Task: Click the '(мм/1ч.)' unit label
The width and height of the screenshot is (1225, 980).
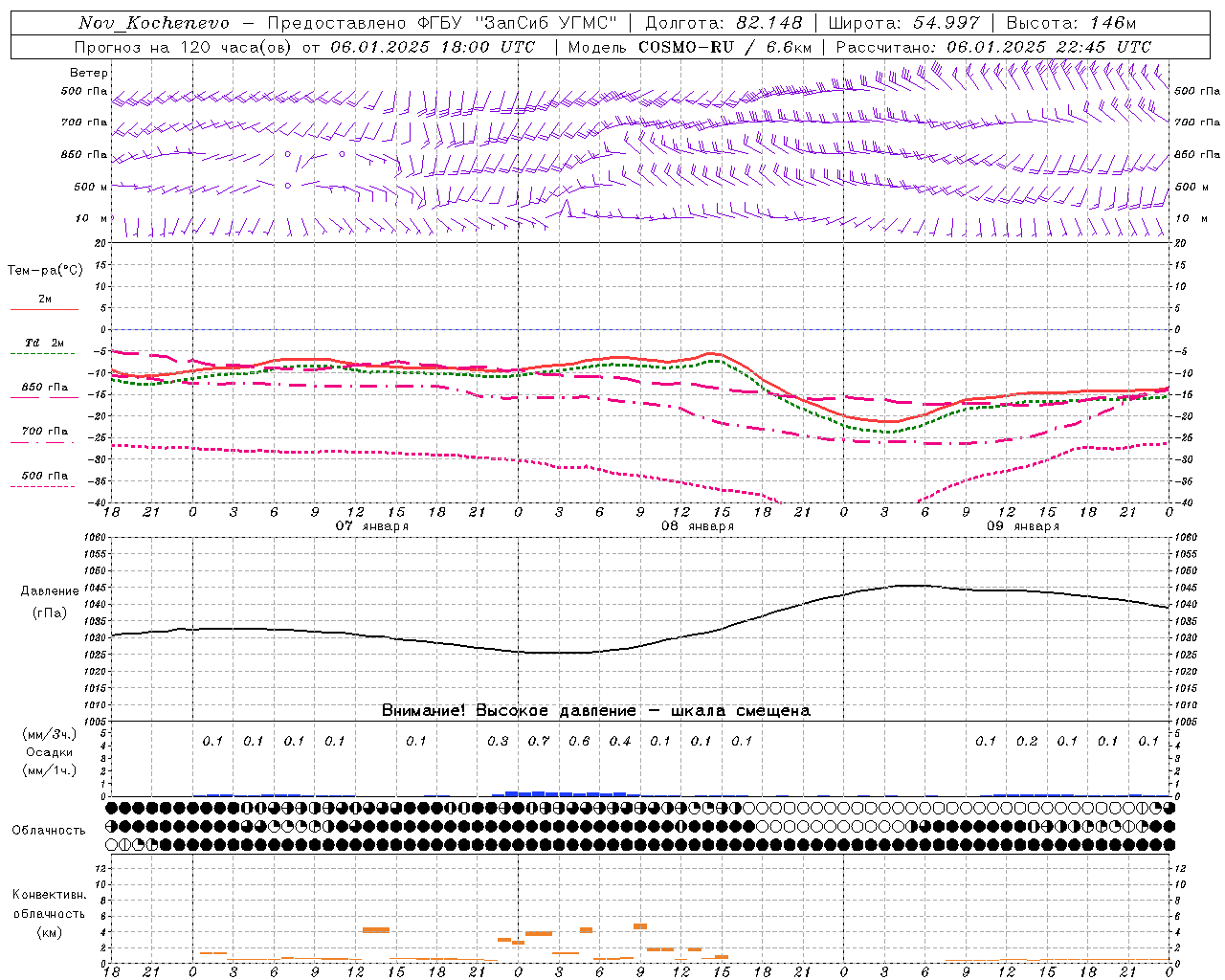Action: coord(49,770)
